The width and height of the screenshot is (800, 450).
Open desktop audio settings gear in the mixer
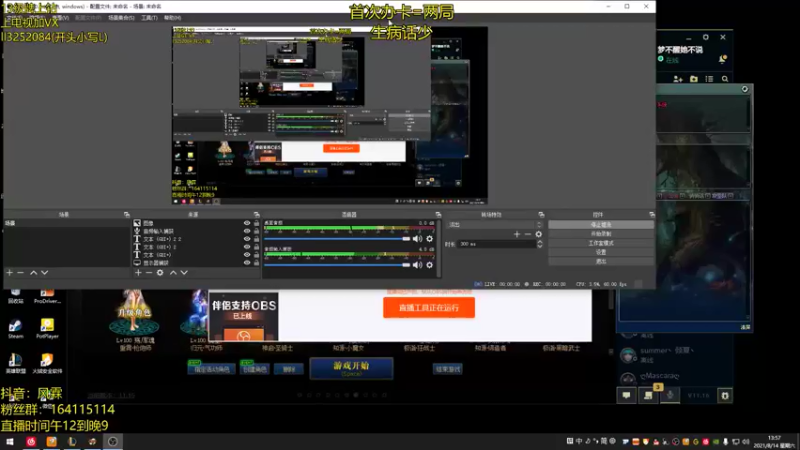(x=430, y=239)
